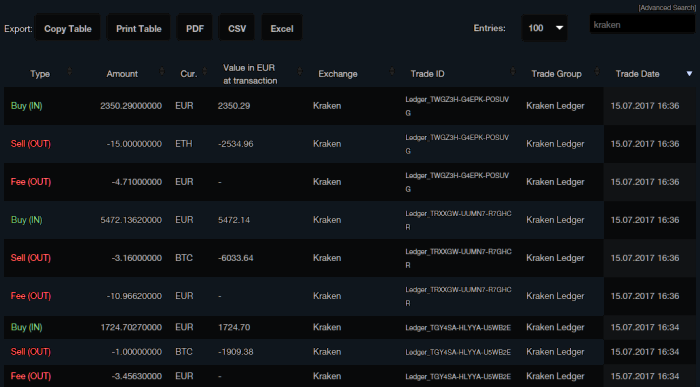
Task: Click the Type column sort arrows
Action: click(x=70, y=71)
